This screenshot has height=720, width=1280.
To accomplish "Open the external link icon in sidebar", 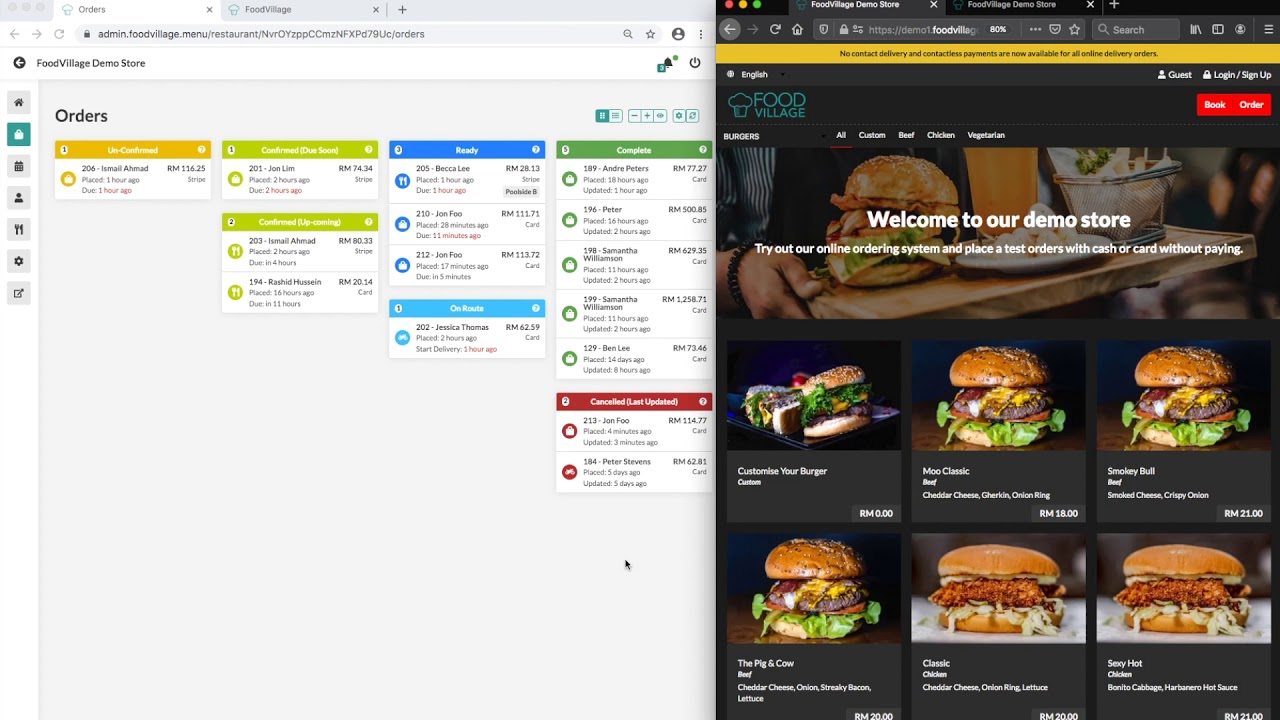I will [x=18, y=293].
